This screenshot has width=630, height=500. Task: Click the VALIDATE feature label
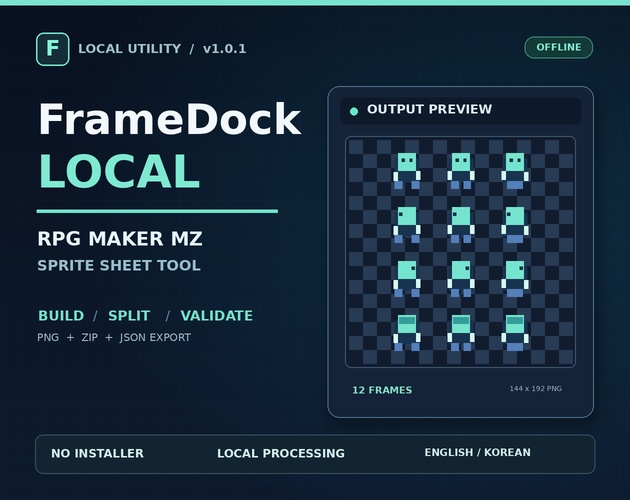coord(217,316)
